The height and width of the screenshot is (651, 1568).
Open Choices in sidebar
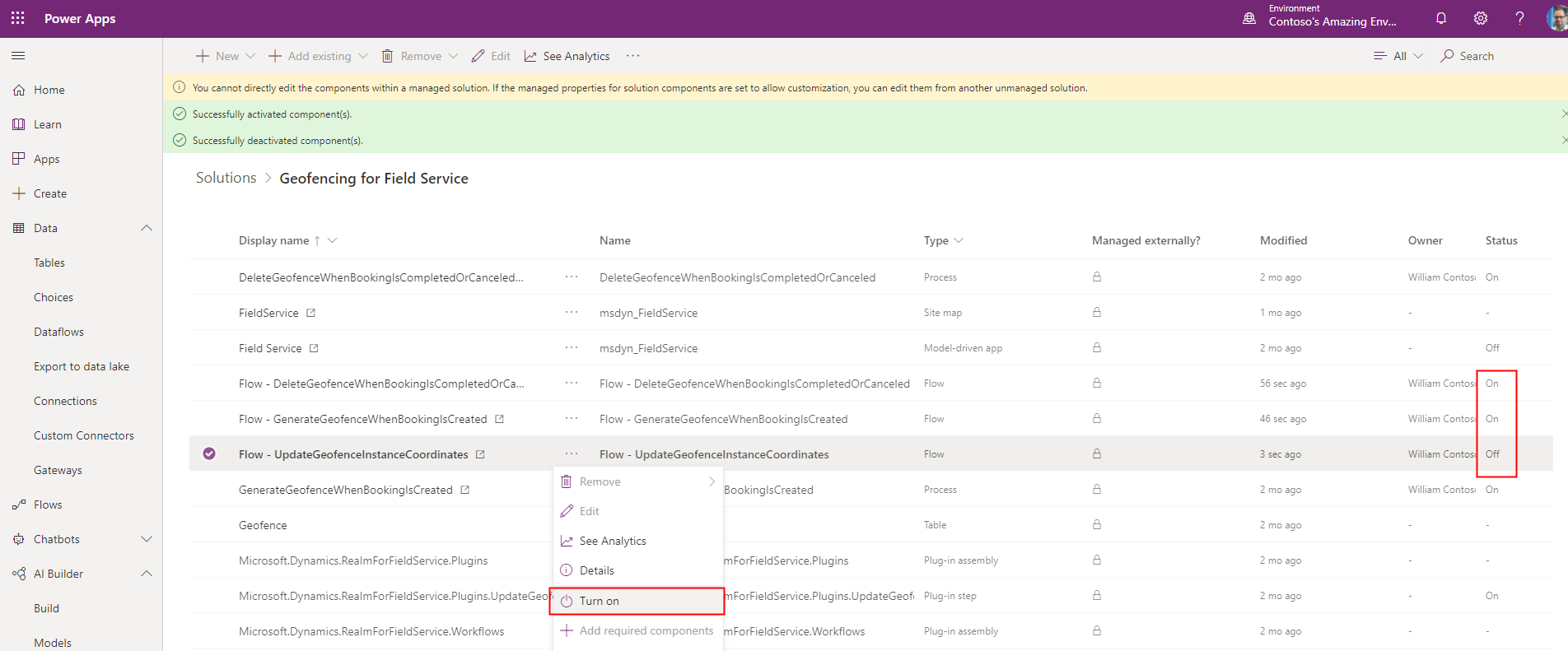pos(54,297)
